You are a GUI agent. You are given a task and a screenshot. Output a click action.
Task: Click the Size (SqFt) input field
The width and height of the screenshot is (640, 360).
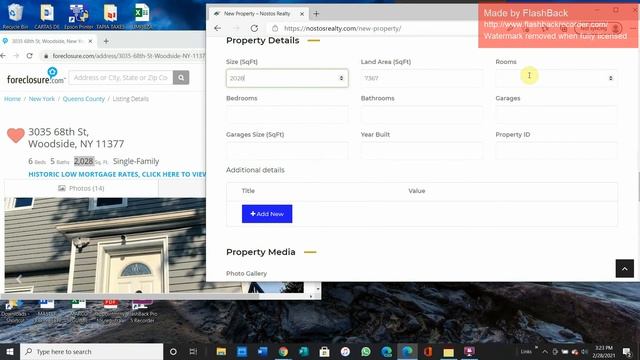(287, 78)
